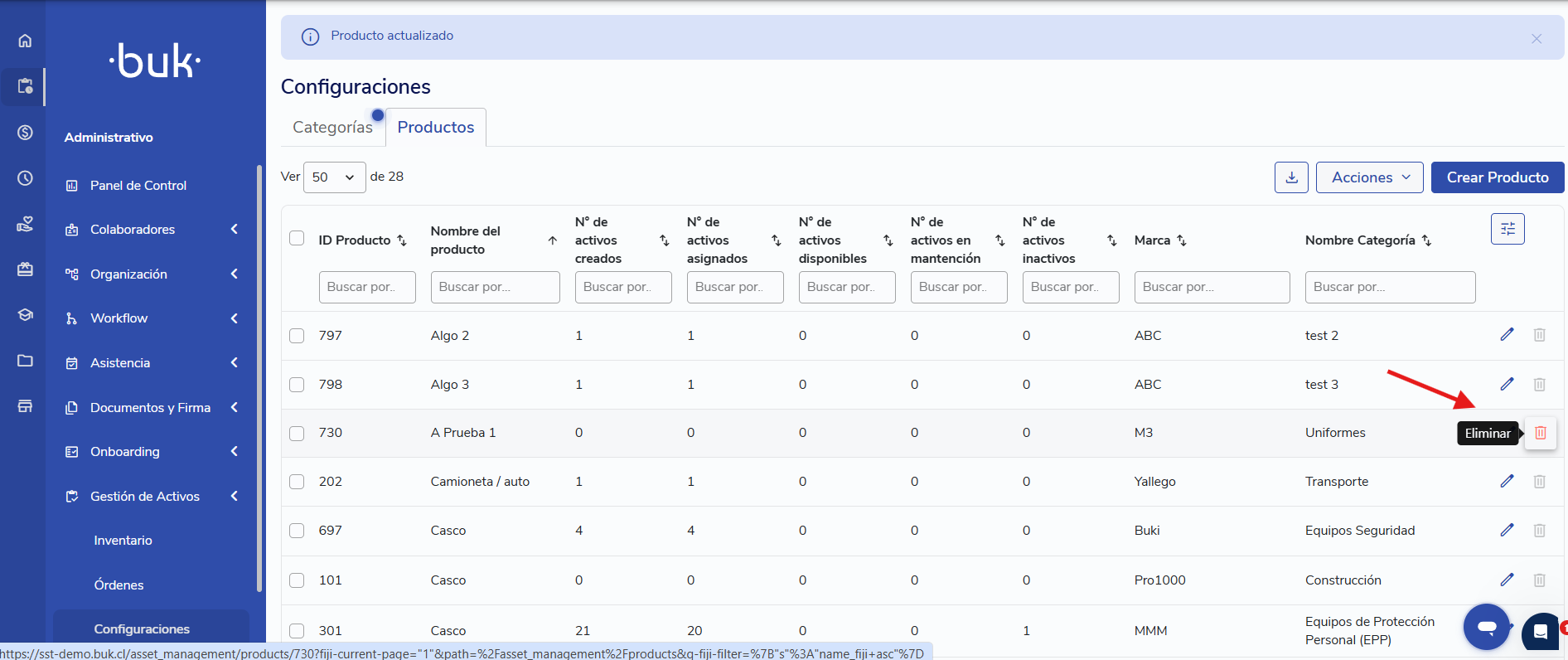Open the chat bubble support widget
The image size is (1568, 660).
point(1486,627)
